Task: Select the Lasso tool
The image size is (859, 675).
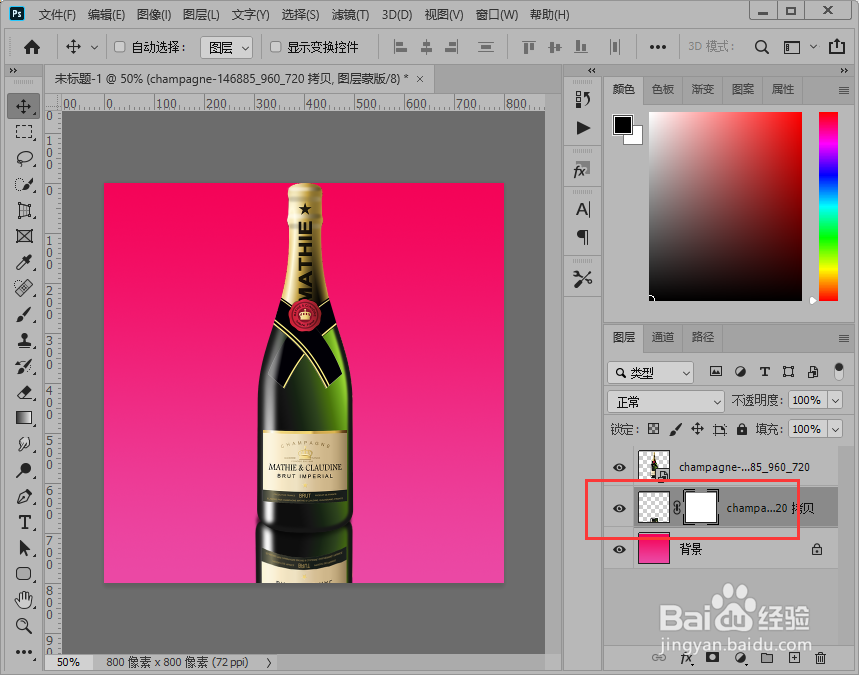Action: tap(24, 158)
